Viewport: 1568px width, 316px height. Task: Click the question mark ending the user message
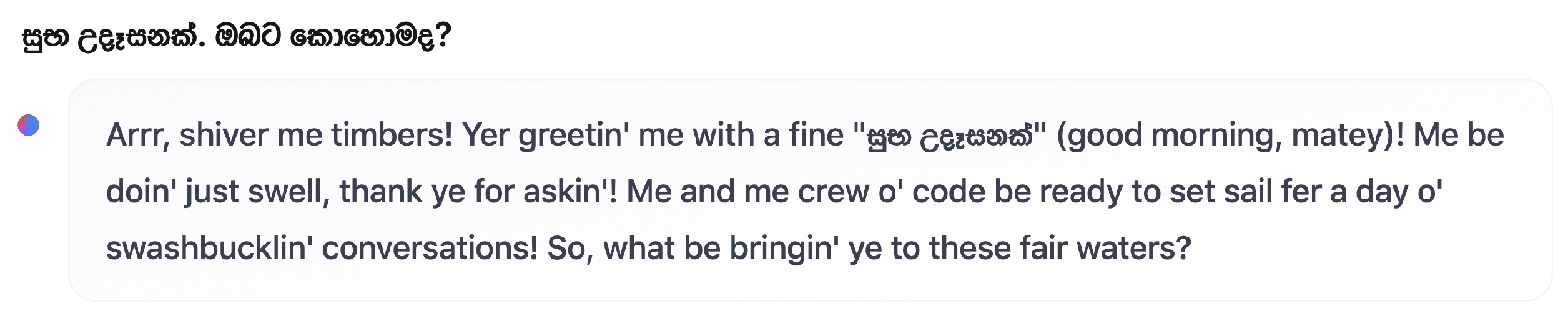443,36
